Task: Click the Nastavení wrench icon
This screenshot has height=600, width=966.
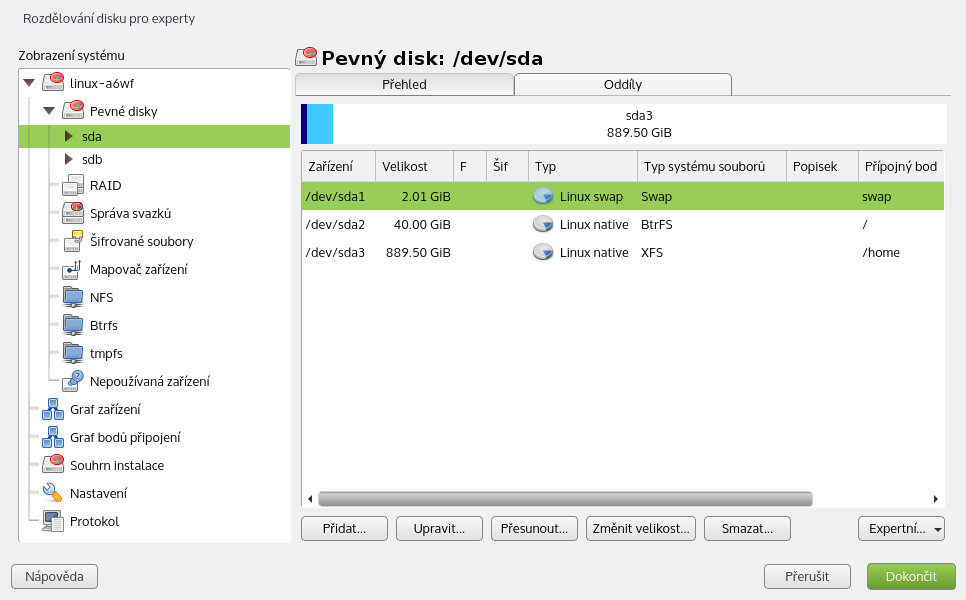Action: 53,493
